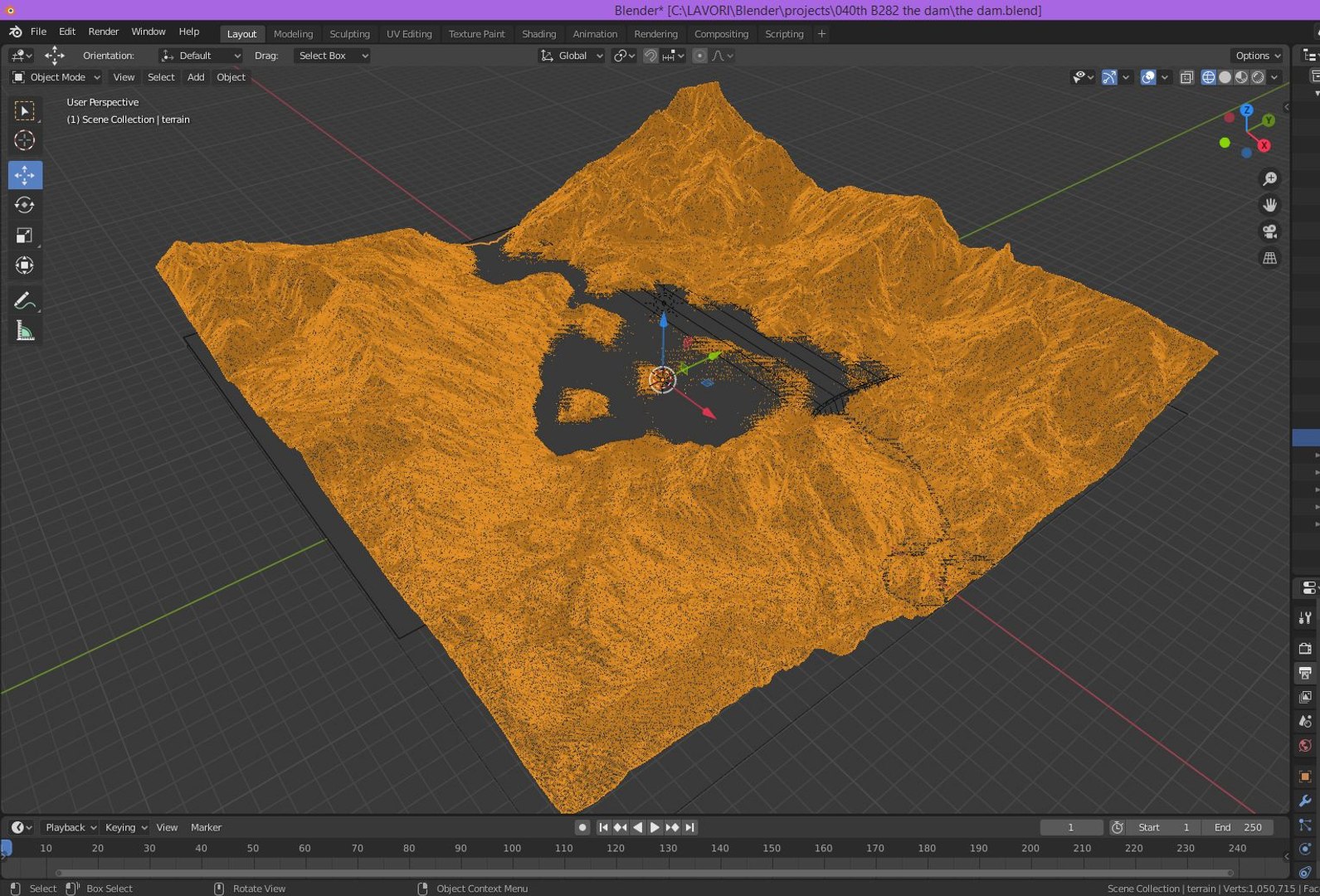1320x896 pixels.
Task: Open the Playback dropdown in timeline
Action: 71,827
